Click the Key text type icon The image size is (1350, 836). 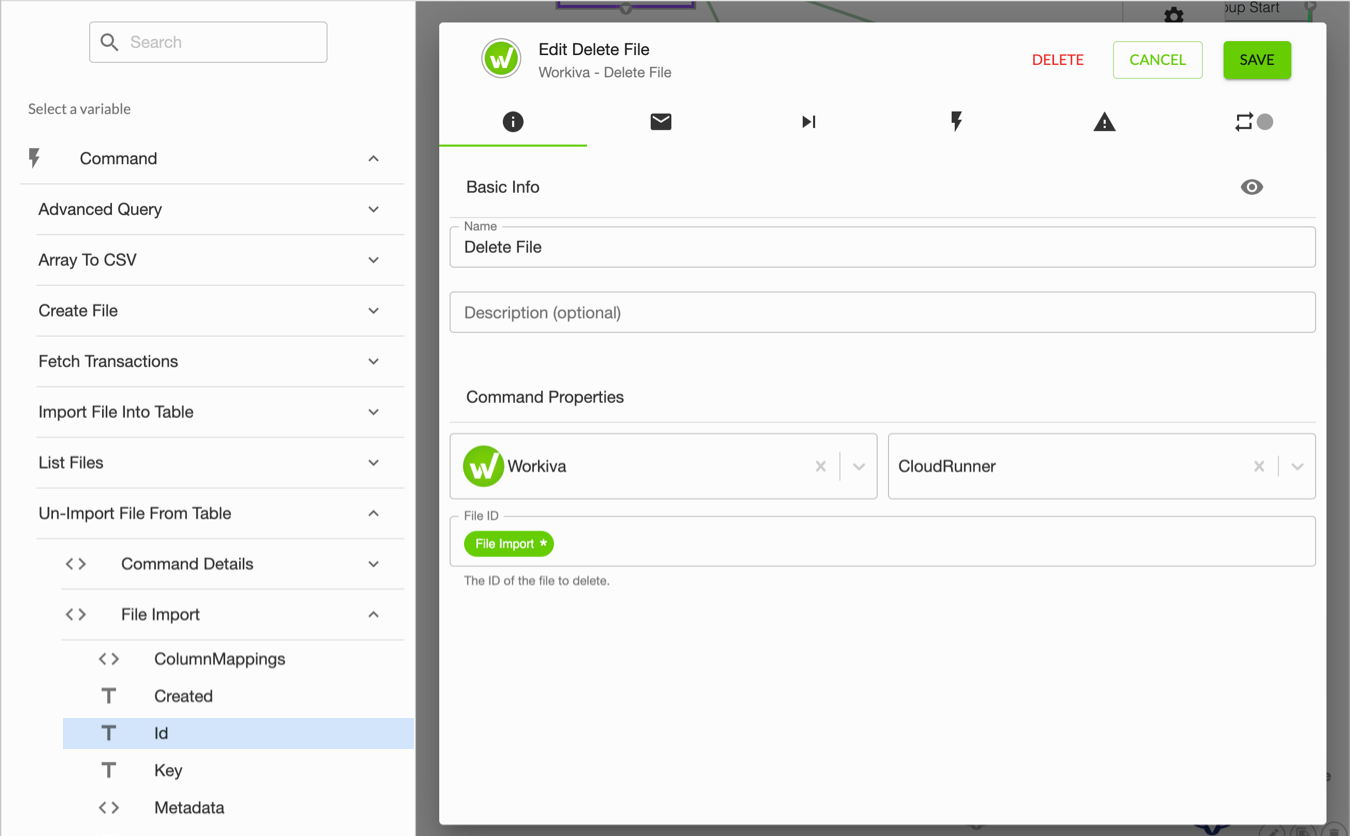click(109, 770)
